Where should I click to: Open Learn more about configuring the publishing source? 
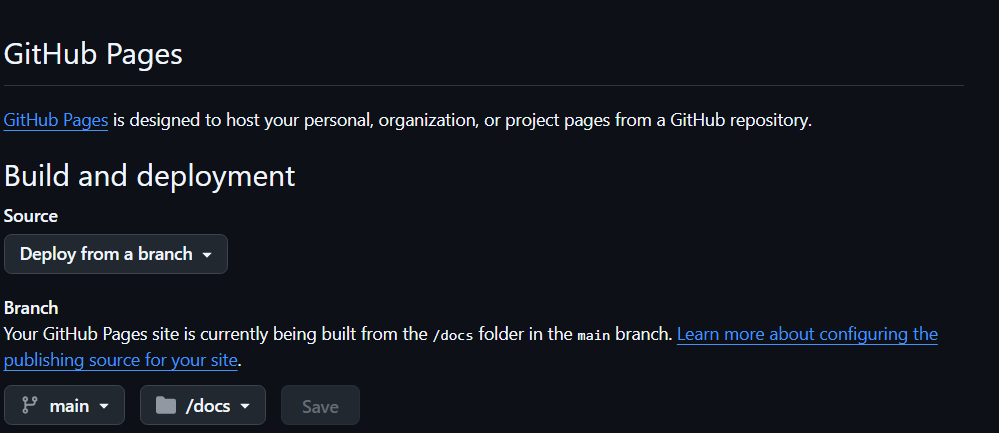[x=807, y=334]
